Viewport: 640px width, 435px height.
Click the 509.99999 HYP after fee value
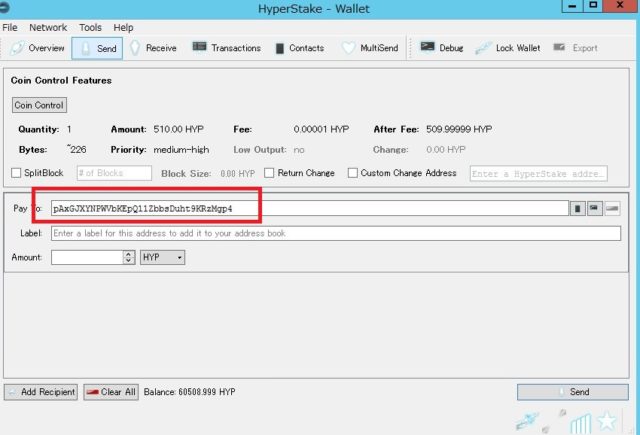[x=459, y=129]
